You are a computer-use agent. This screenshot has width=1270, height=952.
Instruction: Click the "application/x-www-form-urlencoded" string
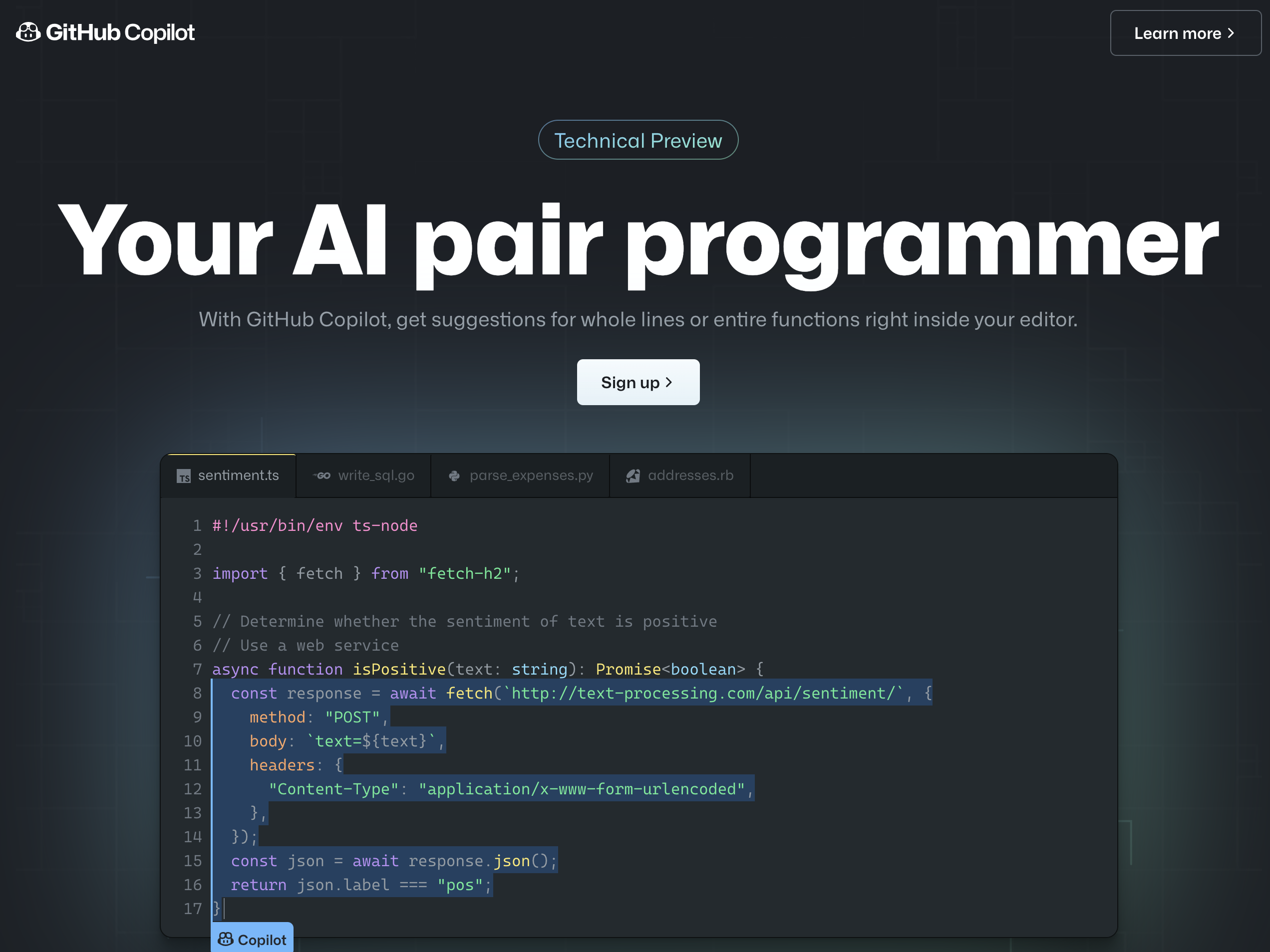[x=582, y=790]
